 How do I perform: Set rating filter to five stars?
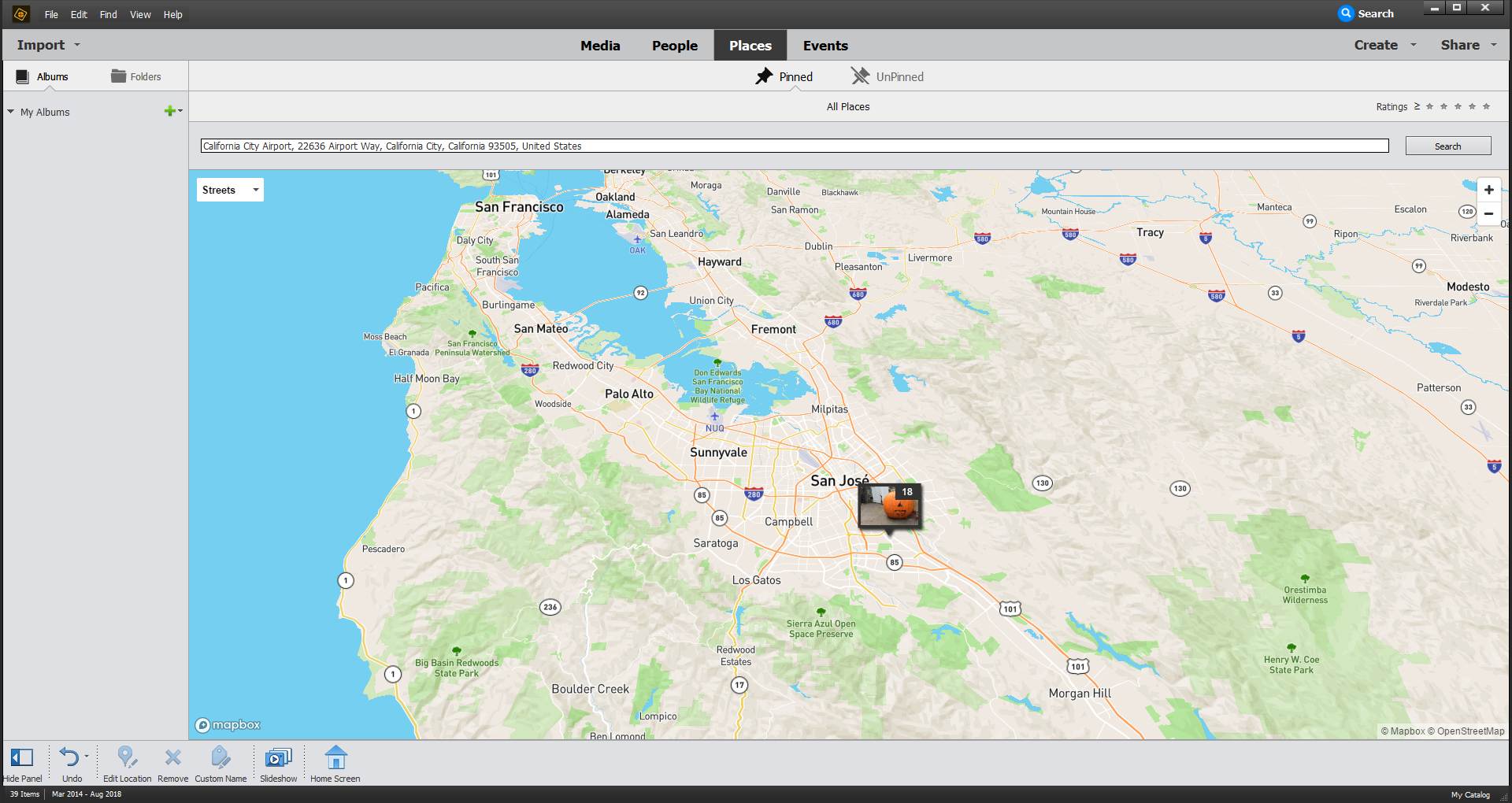1486,107
